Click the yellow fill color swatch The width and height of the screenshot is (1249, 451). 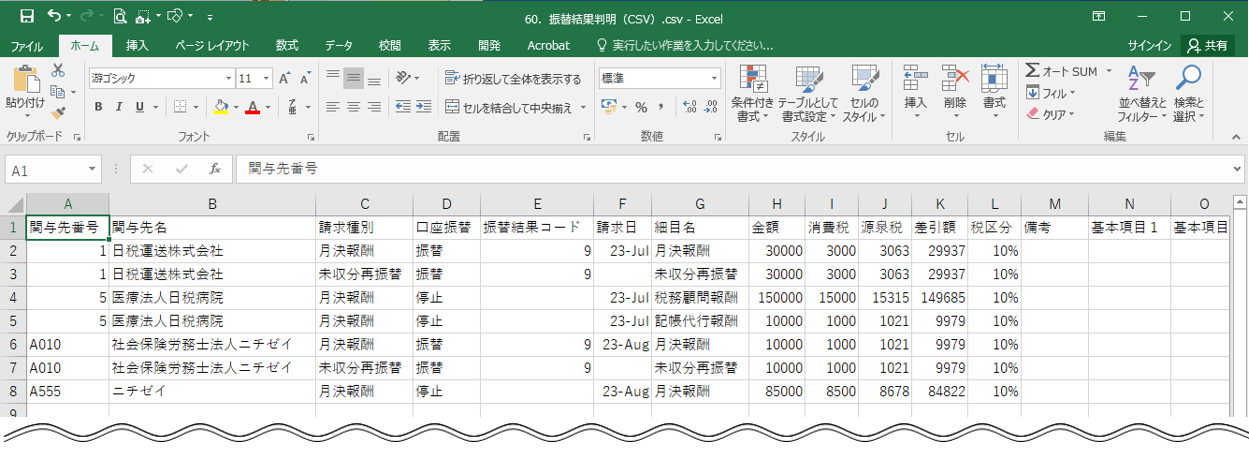point(221,107)
